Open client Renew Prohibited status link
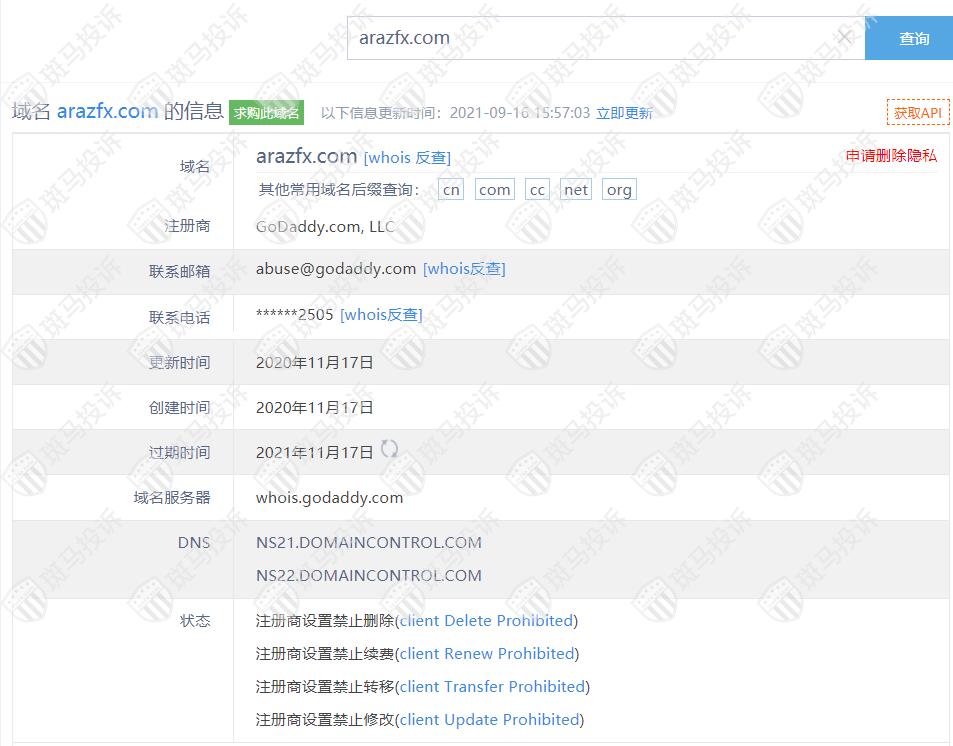 pos(487,653)
